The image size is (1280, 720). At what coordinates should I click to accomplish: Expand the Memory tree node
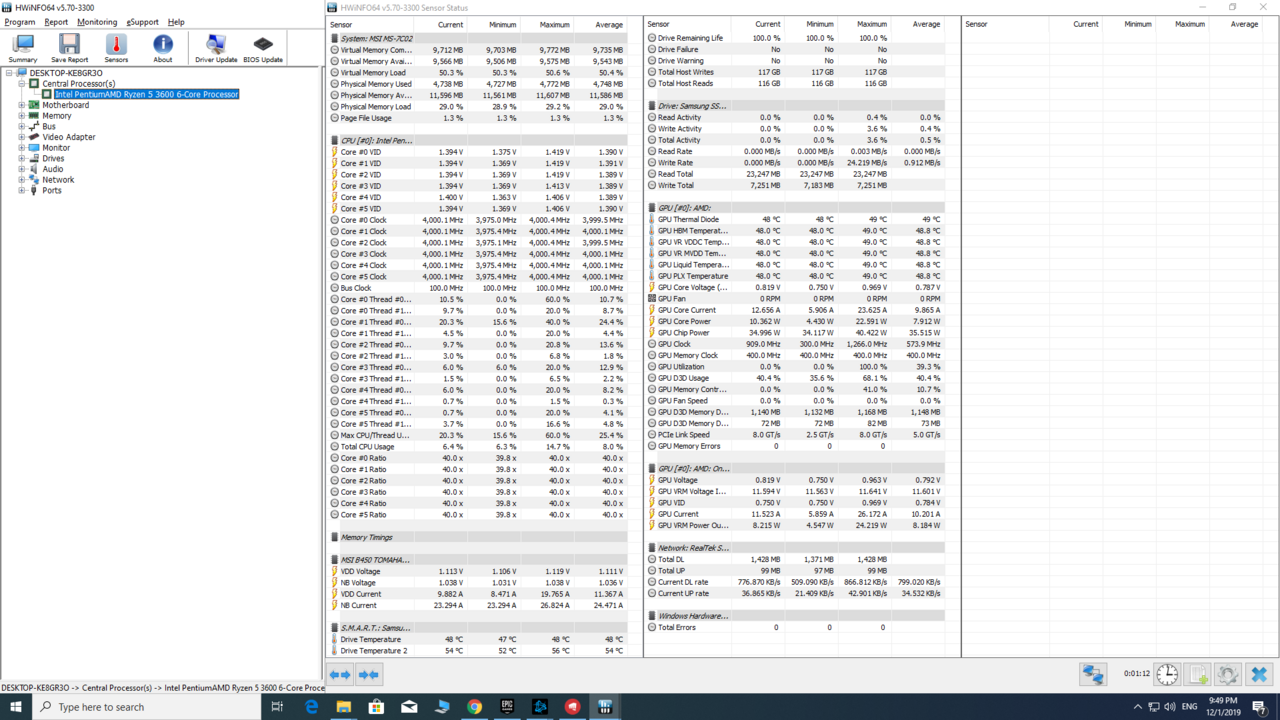click(x=21, y=116)
